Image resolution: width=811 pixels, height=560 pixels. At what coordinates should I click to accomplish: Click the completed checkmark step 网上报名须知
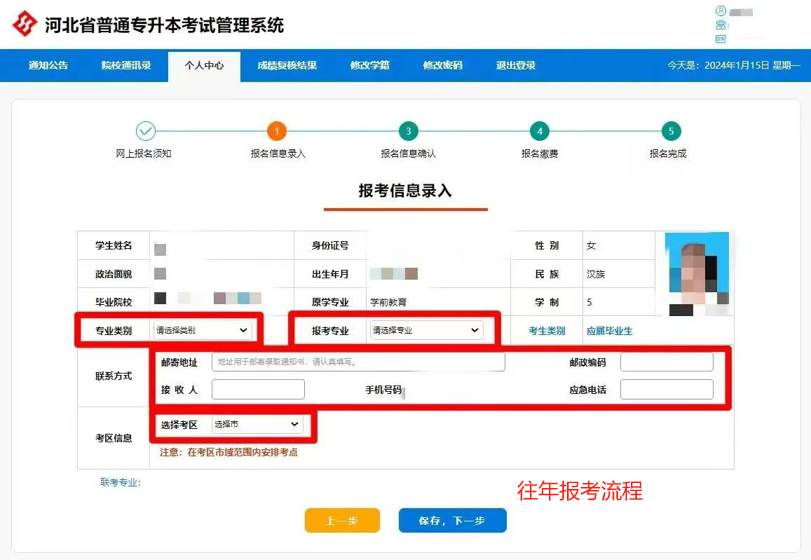point(146,131)
